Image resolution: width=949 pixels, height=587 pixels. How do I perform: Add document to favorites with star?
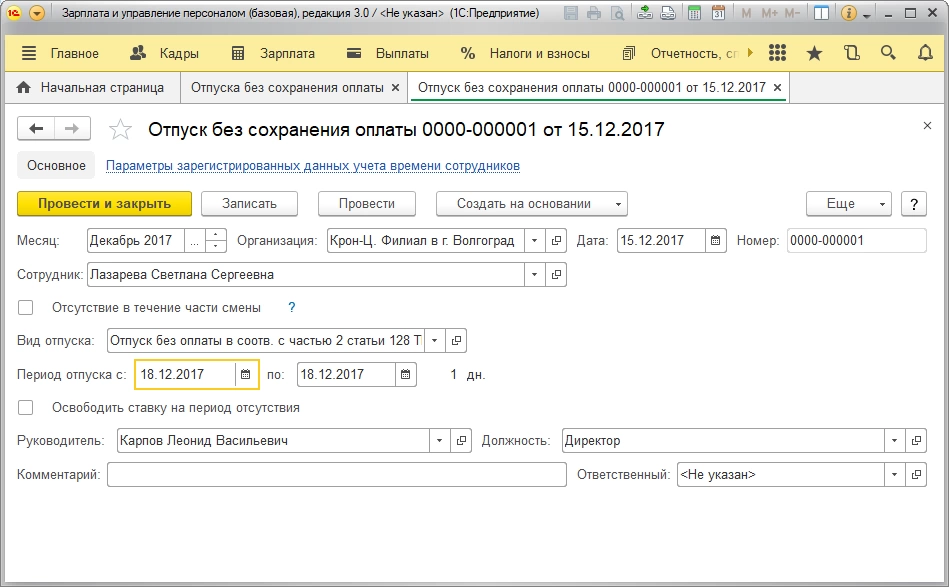[x=120, y=130]
